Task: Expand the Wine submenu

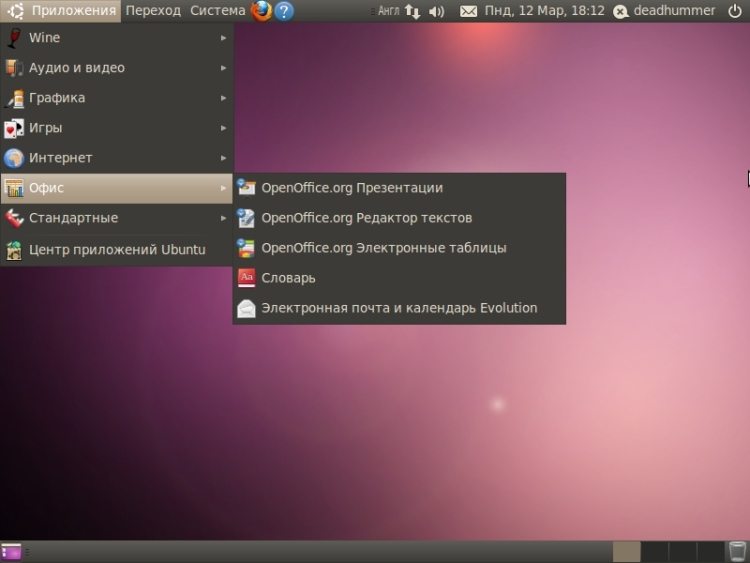Action: [x=44, y=38]
